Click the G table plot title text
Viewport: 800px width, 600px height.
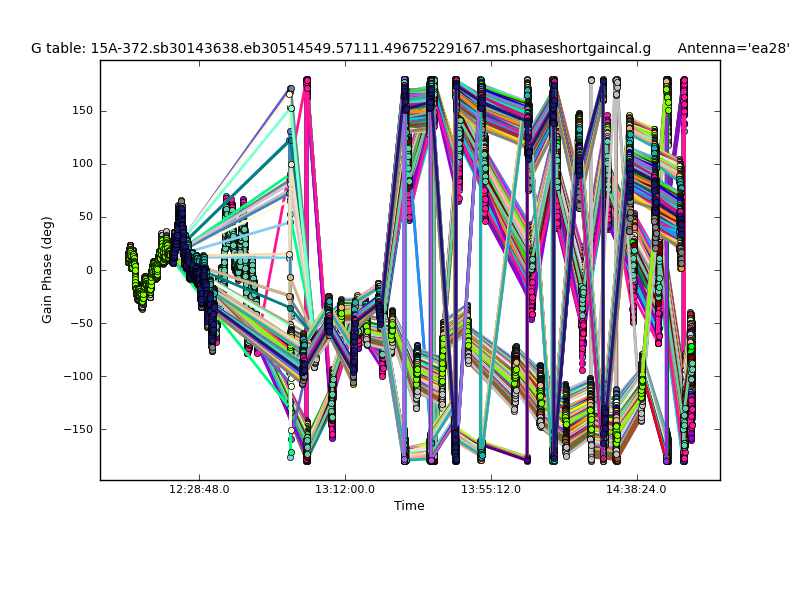(x=340, y=48)
